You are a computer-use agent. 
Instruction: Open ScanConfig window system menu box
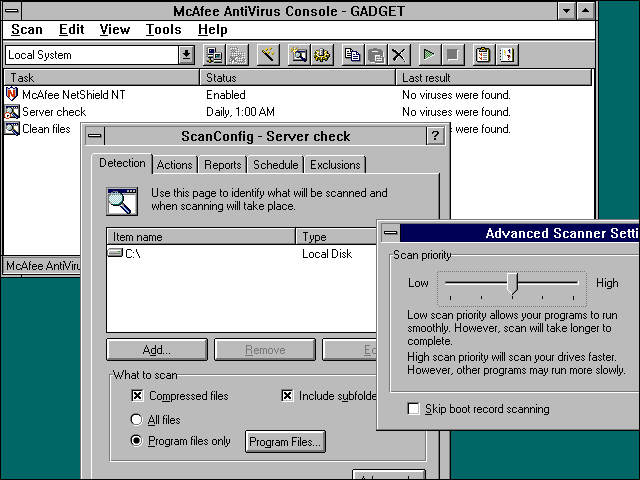click(95, 136)
